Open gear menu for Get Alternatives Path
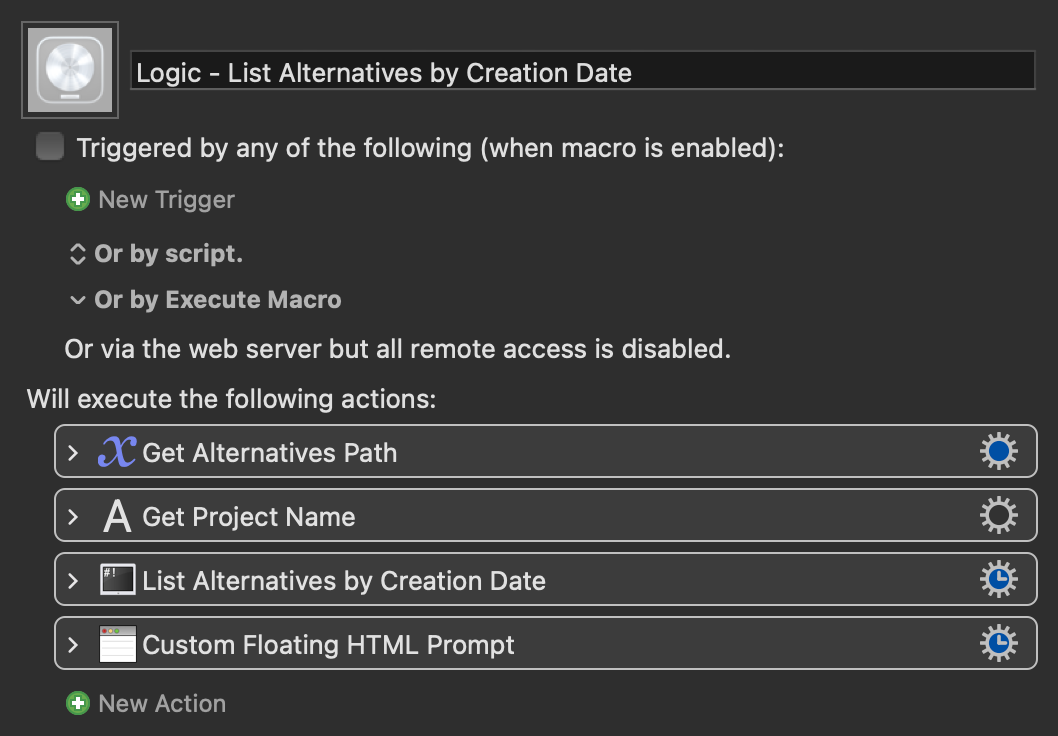 pyautogui.click(x=999, y=451)
